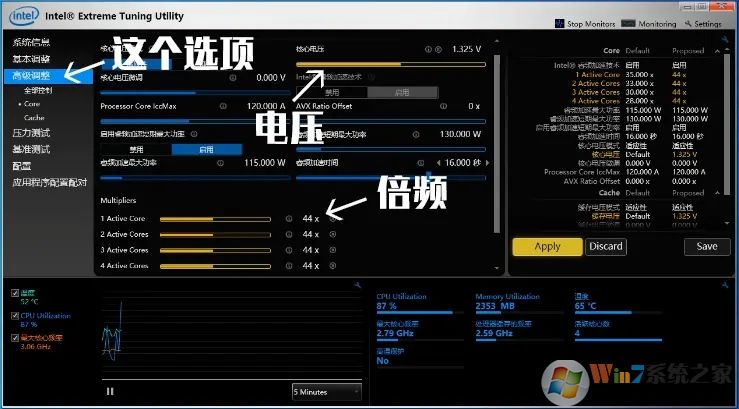Open info icon above the blue 禁用/启用 toggle
Screen dimensions: 739x409
click(x=194, y=134)
